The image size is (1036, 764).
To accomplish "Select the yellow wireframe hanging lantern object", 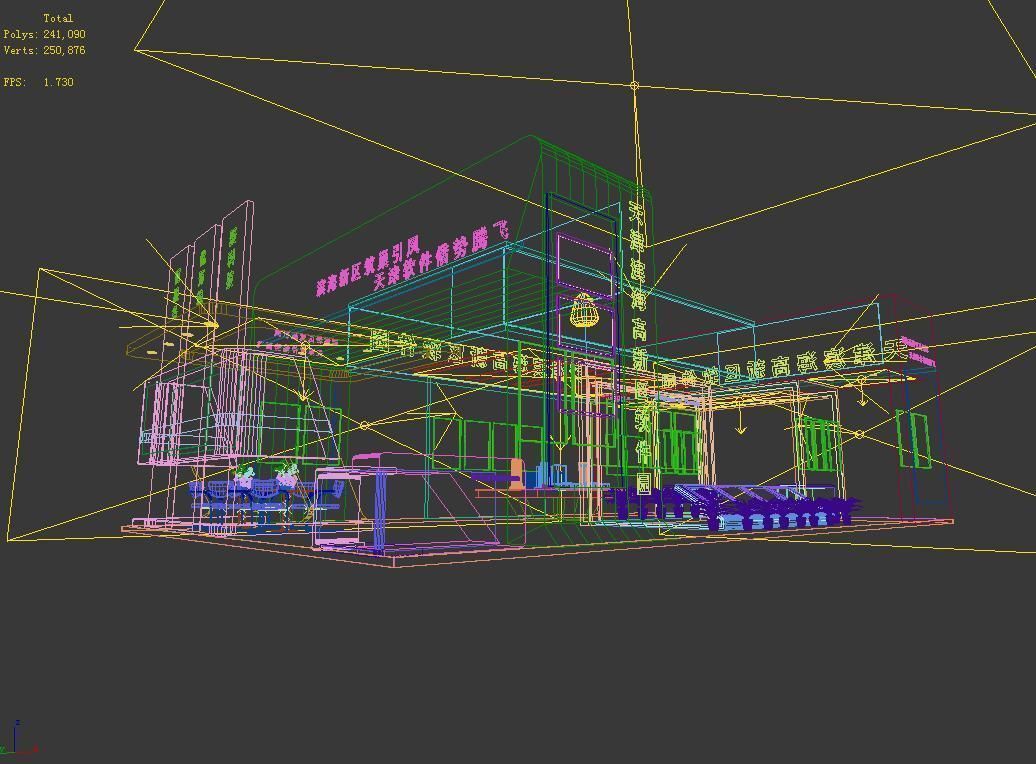I will (x=583, y=310).
